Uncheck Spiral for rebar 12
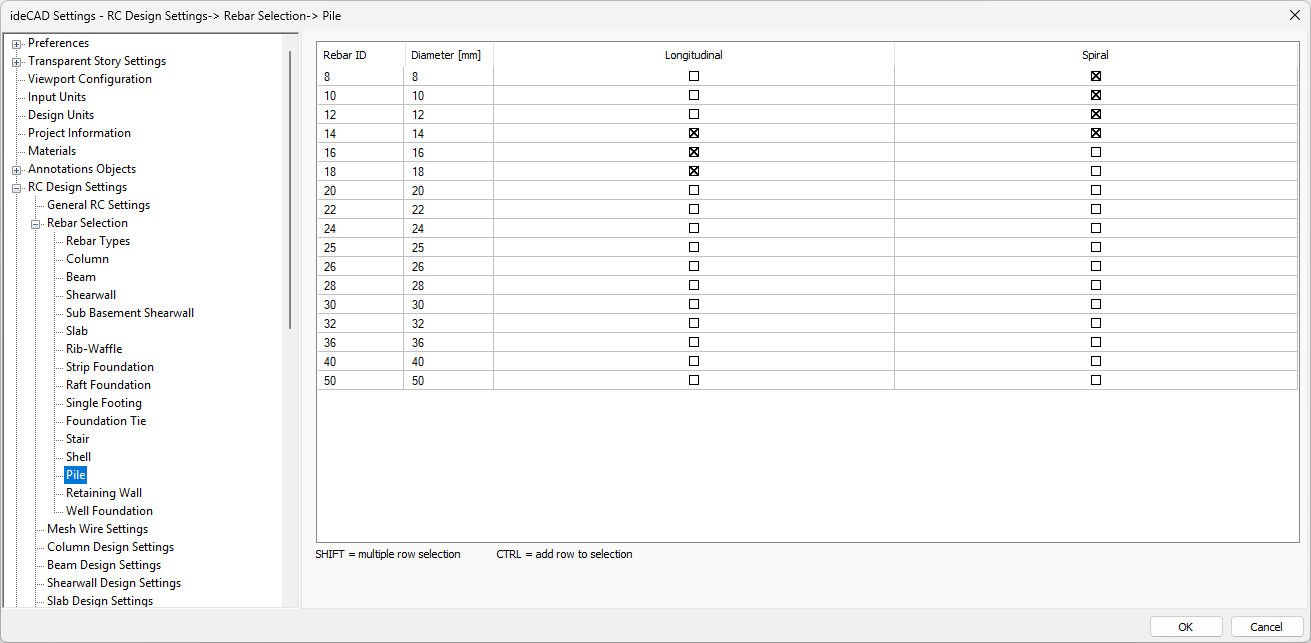 coord(1096,114)
